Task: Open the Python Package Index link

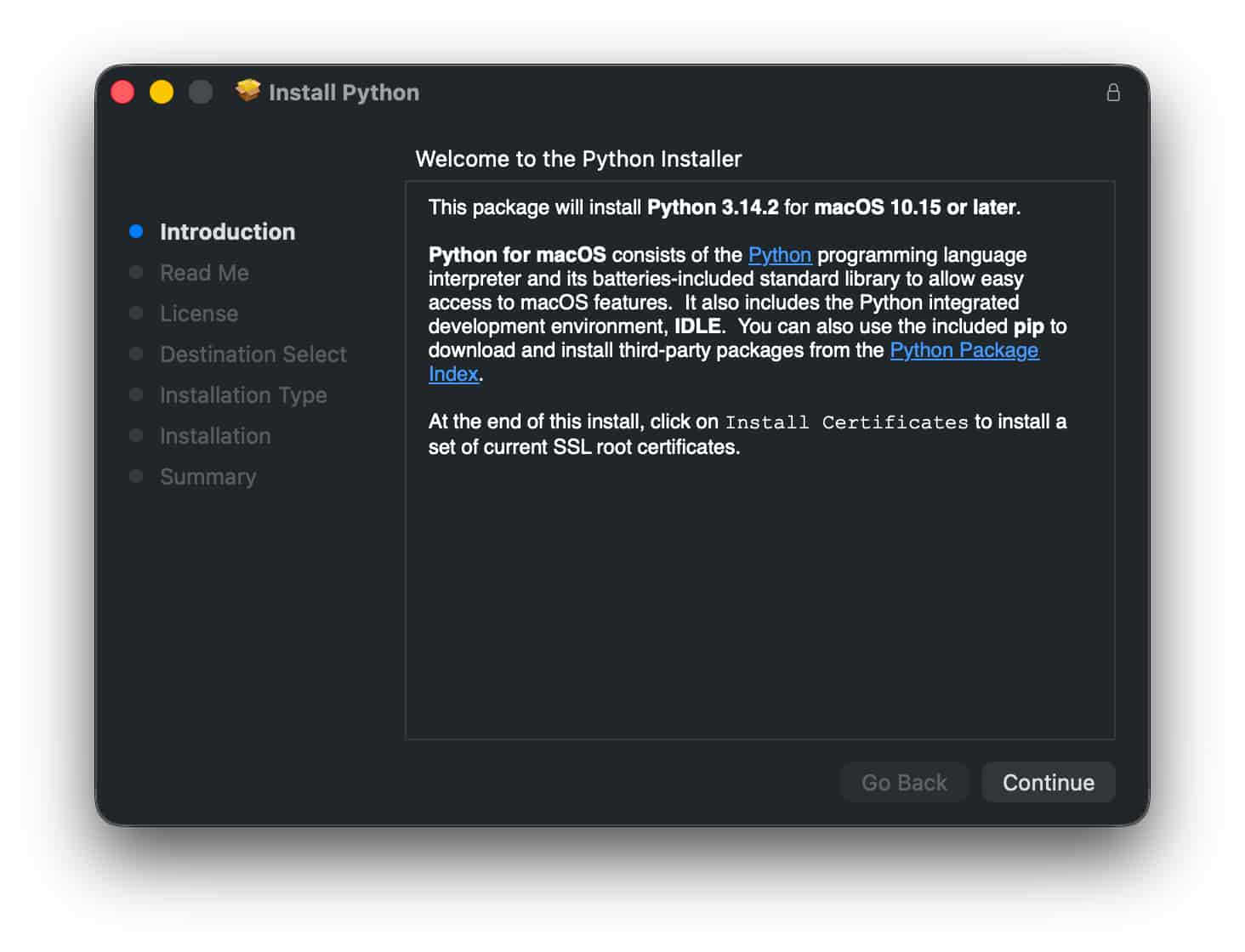Action: pyautogui.click(x=964, y=350)
